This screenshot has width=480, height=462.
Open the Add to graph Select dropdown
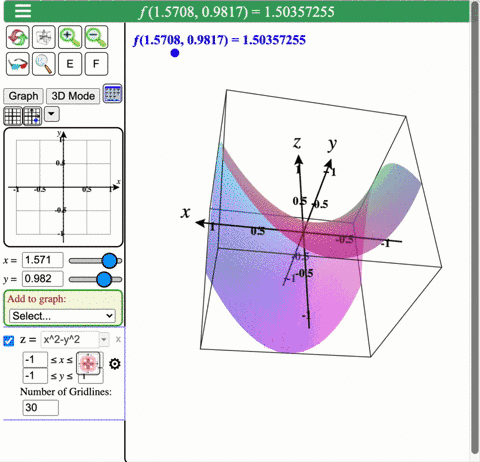[x=63, y=316]
